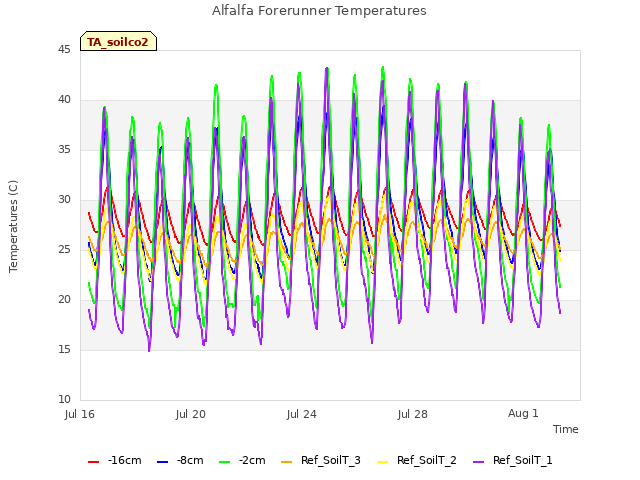Toggle the -2cm legend entry
This screenshot has height=480, width=640.
(242, 461)
